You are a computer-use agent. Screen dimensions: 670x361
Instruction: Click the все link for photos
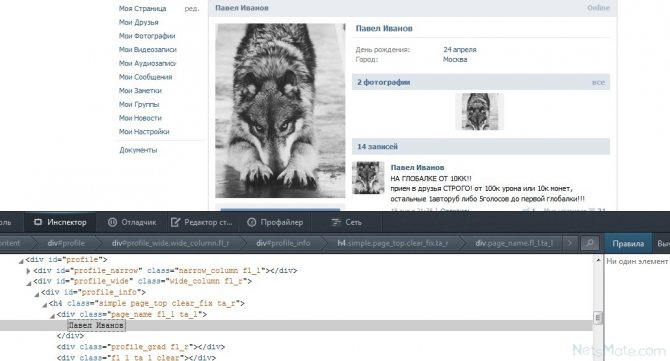click(x=598, y=82)
